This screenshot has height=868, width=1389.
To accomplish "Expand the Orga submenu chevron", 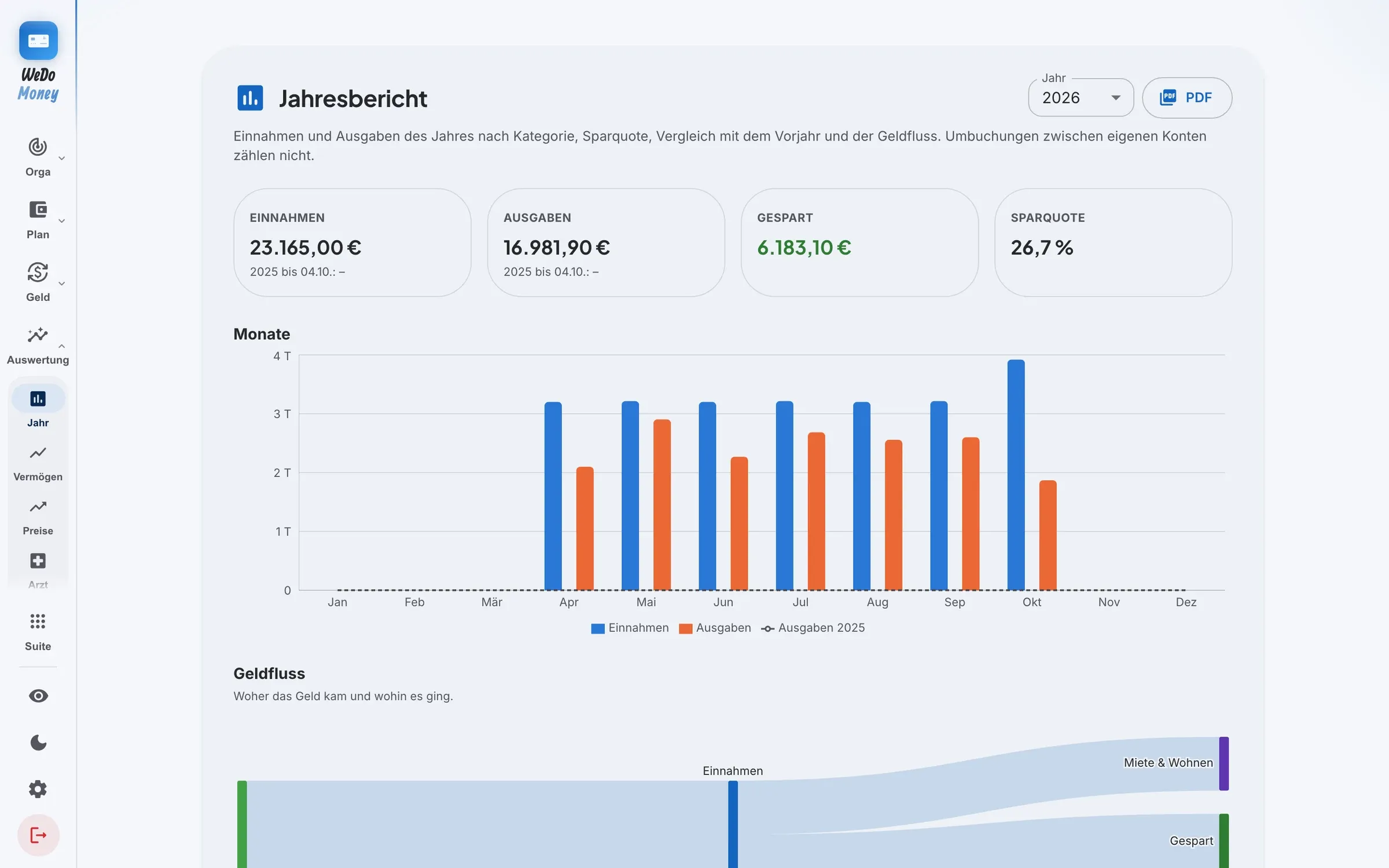I will (x=61, y=158).
